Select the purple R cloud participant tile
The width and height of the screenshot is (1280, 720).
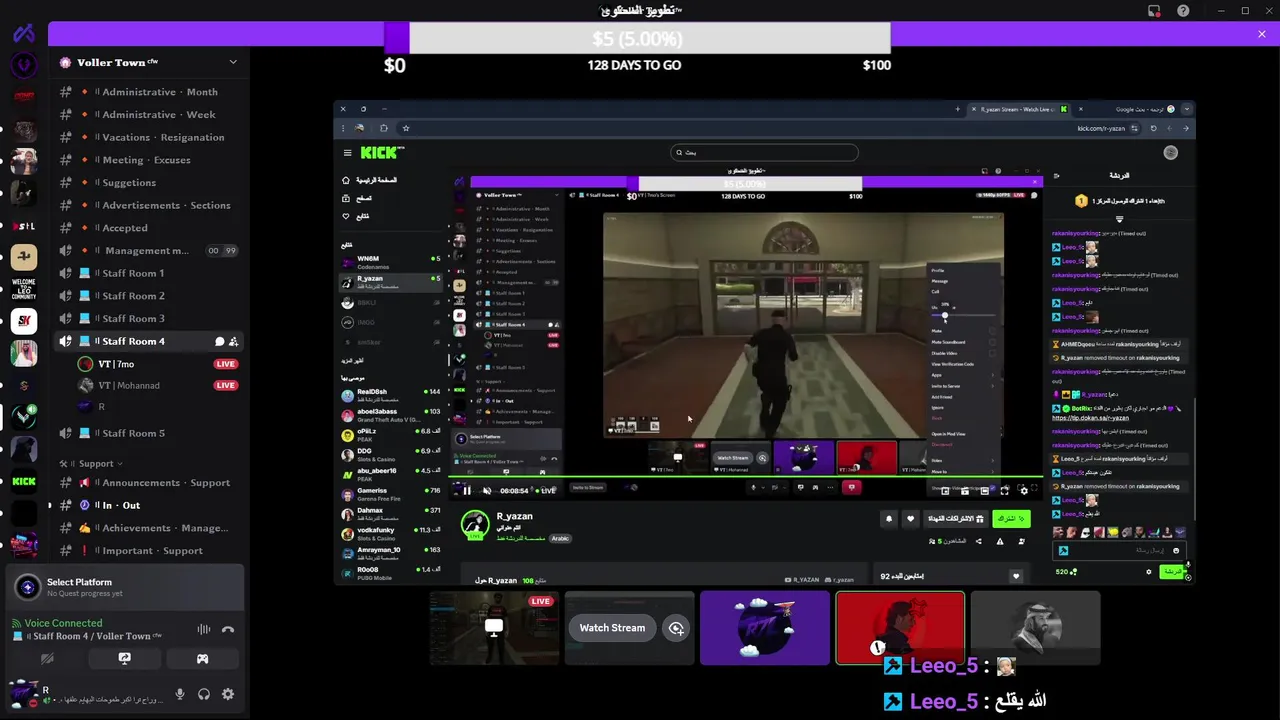point(765,628)
